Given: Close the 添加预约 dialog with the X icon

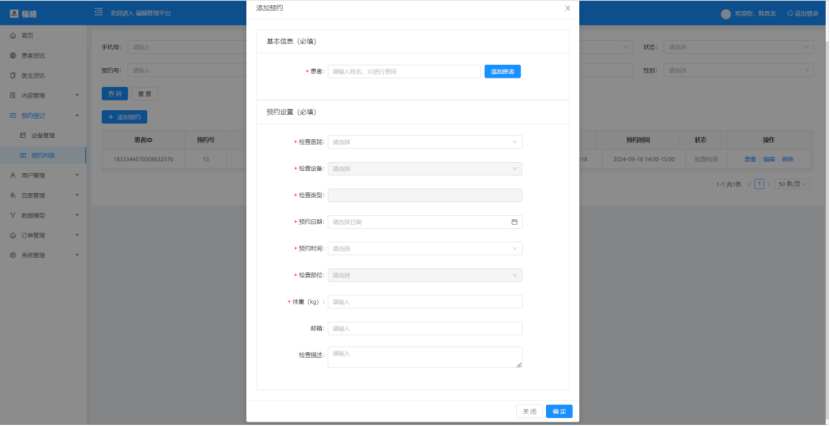Looking at the screenshot, I should click(568, 8).
